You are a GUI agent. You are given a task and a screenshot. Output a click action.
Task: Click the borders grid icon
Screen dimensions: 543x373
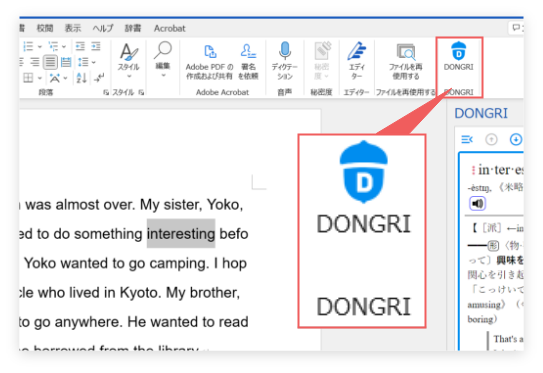point(28,78)
